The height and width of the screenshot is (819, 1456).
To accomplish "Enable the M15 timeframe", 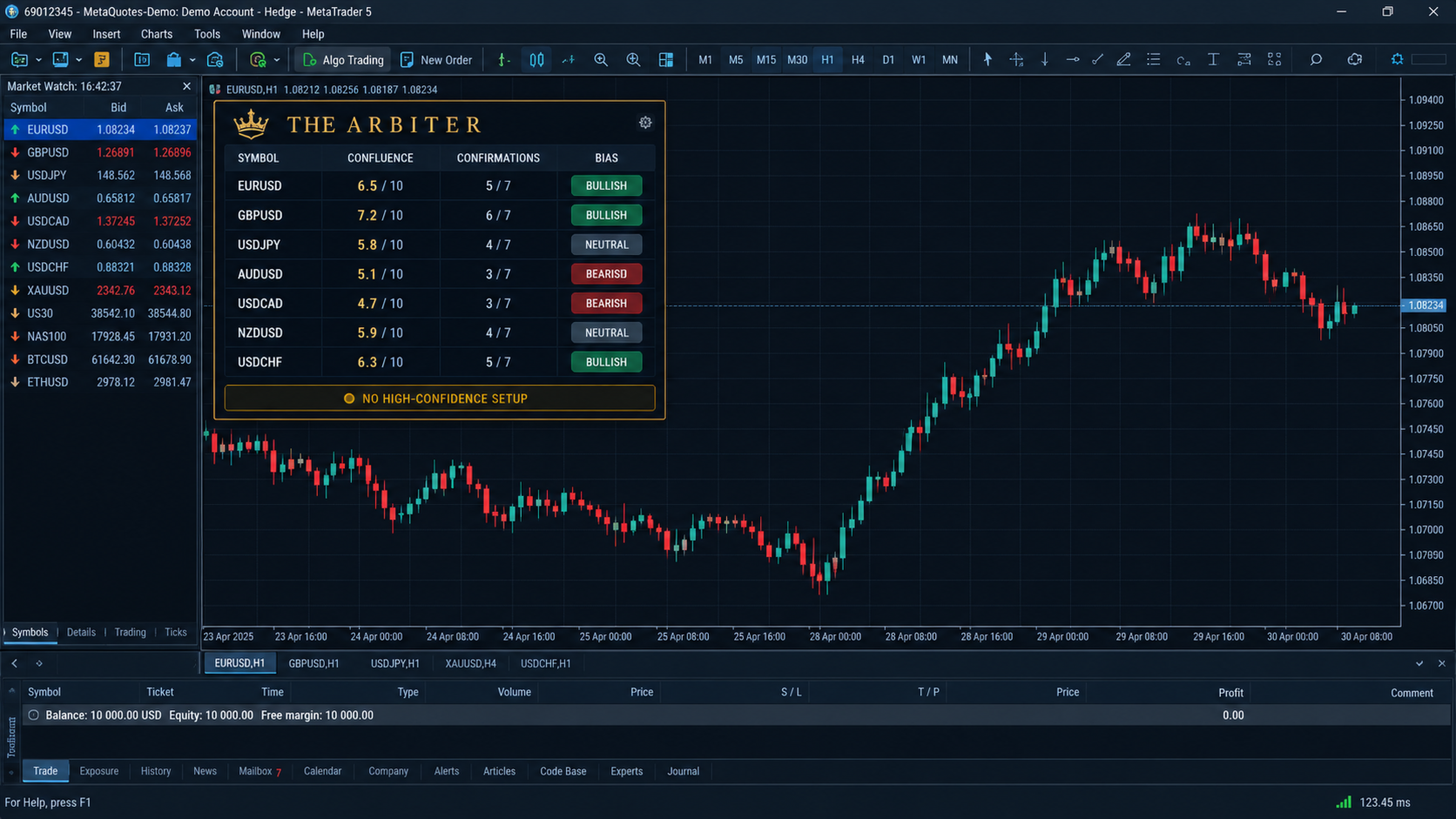I will (x=765, y=59).
